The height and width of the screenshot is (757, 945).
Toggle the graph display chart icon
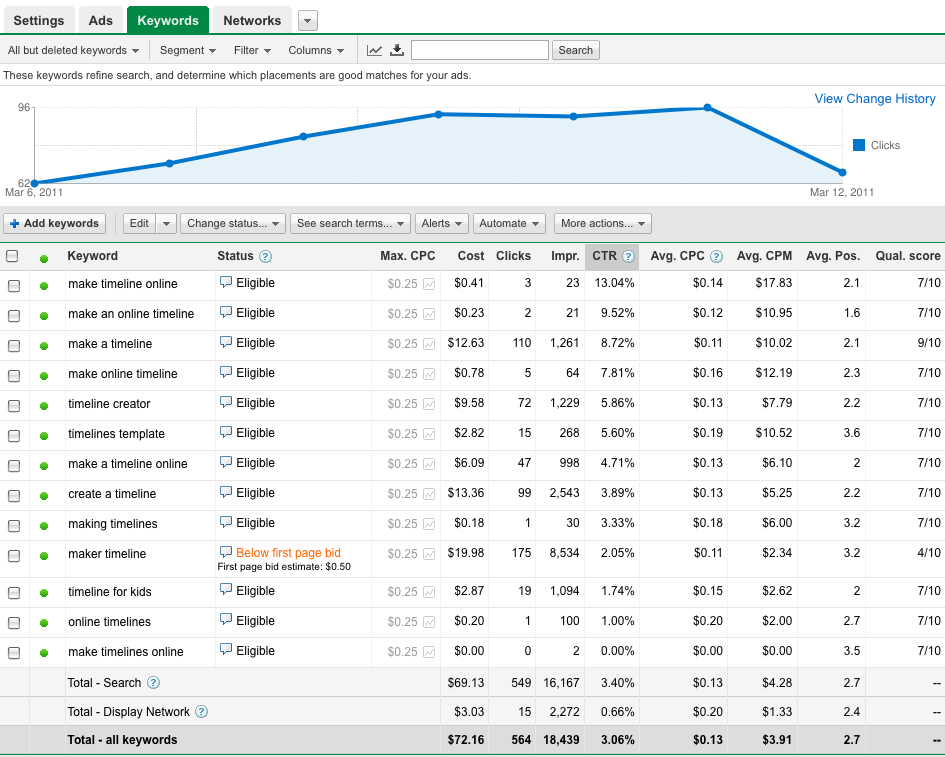click(375, 50)
